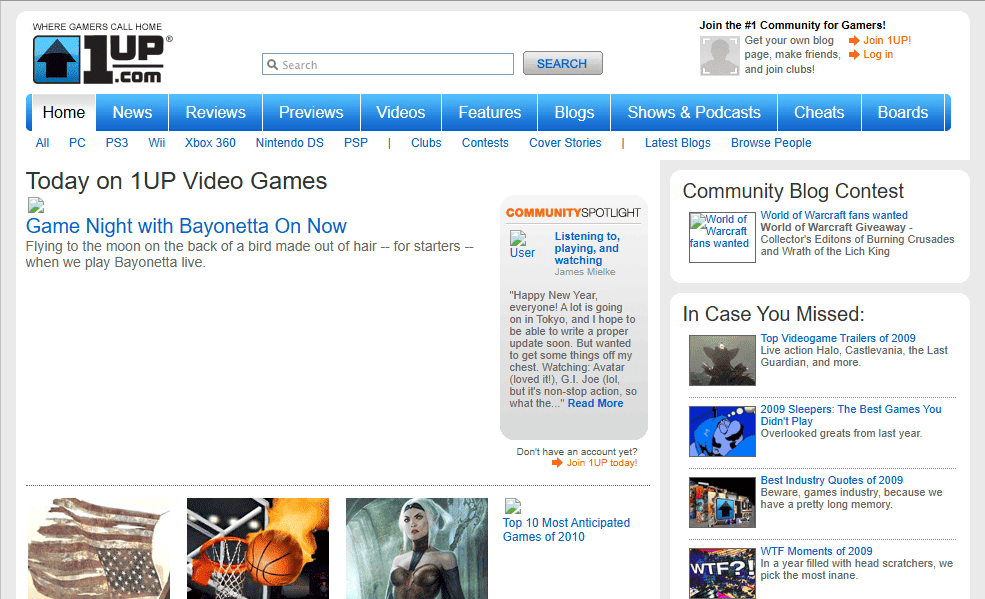Viewport: 985px width, 599px height.
Task: Open Top Videogame Trailers thumbnail
Action: tap(721, 360)
